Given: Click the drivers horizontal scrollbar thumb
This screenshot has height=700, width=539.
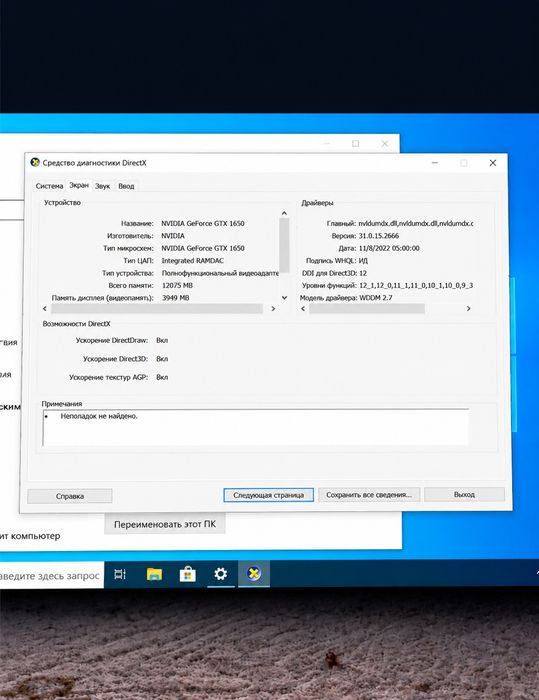Looking at the screenshot, I should (x=367, y=308).
